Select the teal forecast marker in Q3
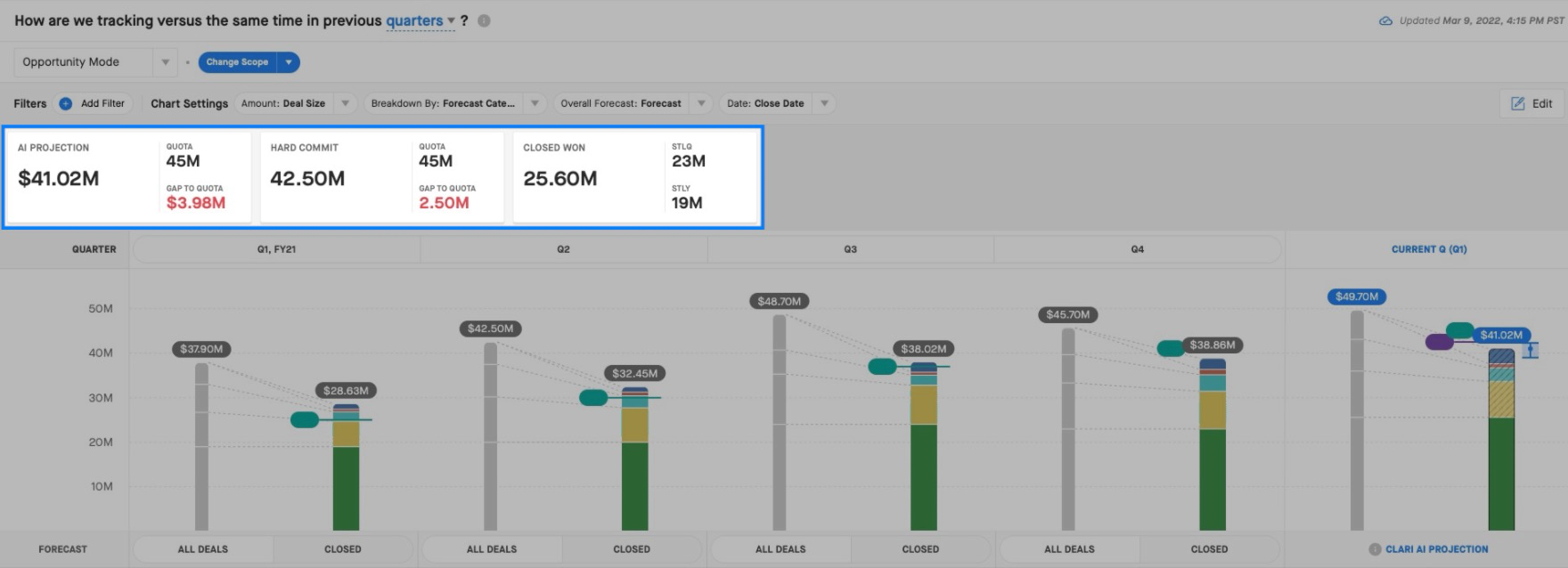The height and width of the screenshot is (568, 1568). 882,366
